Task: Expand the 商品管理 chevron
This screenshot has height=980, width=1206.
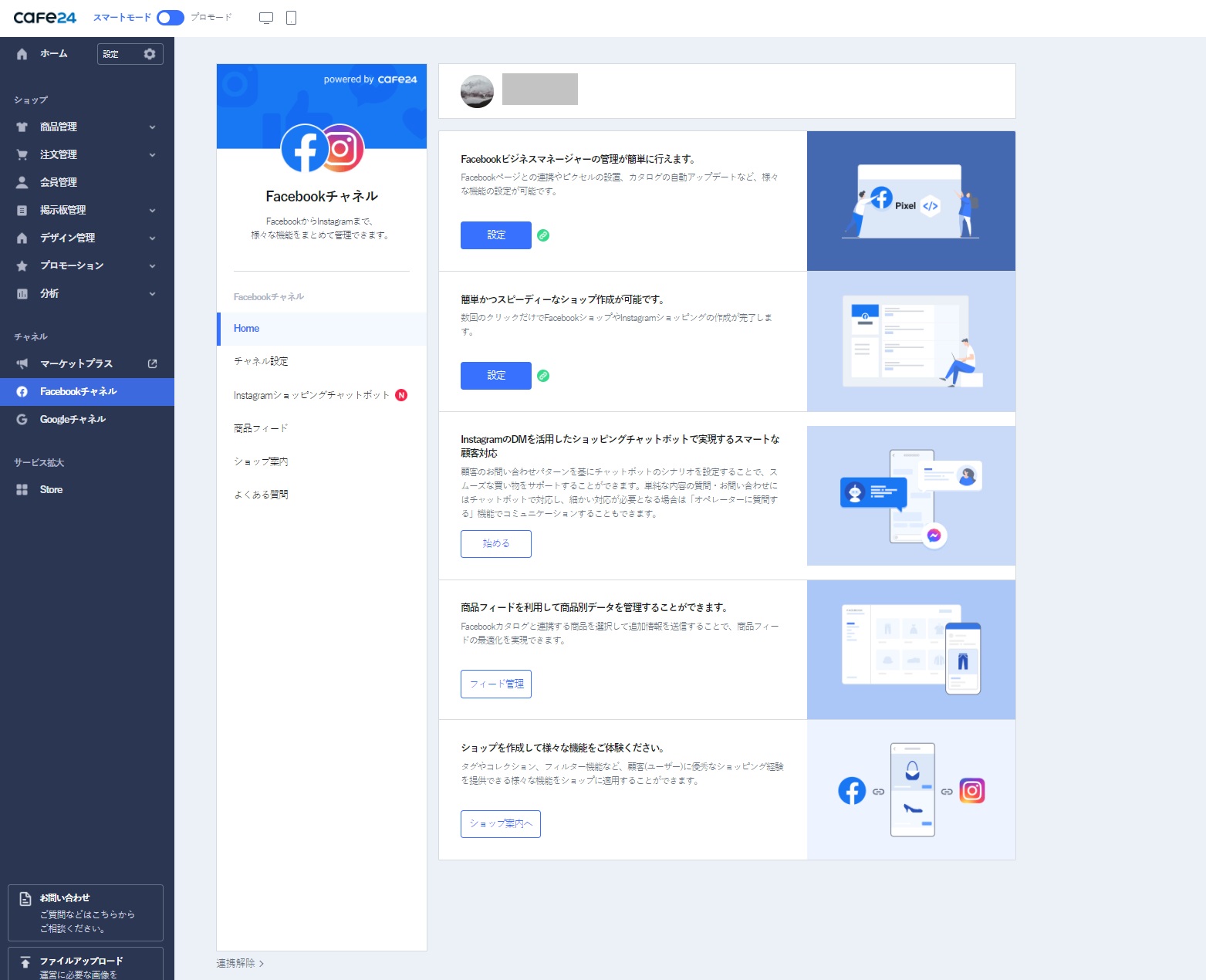Action: pyautogui.click(x=152, y=127)
